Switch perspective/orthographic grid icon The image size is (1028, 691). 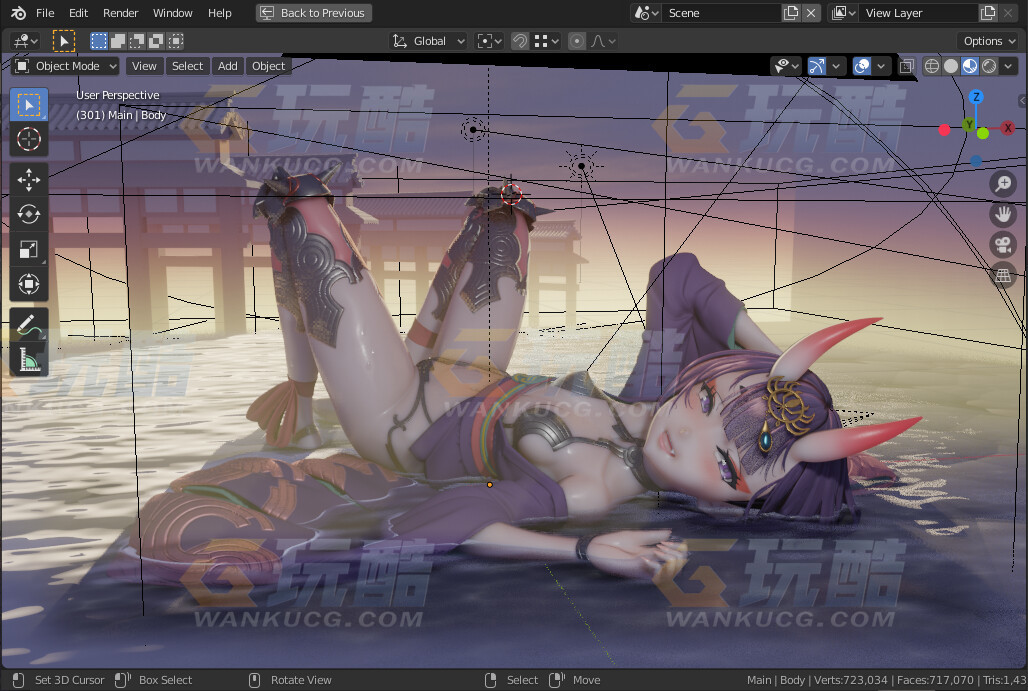point(1003,275)
